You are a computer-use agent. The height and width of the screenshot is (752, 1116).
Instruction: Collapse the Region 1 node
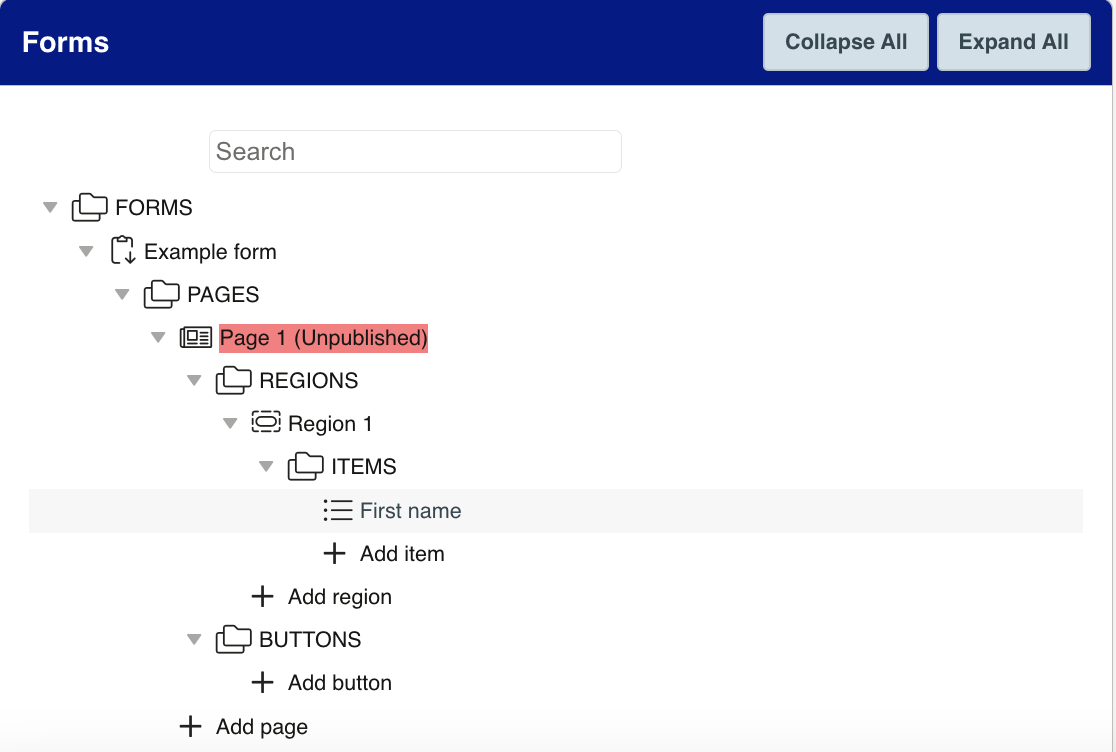pyautogui.click(x=230, y=423)
